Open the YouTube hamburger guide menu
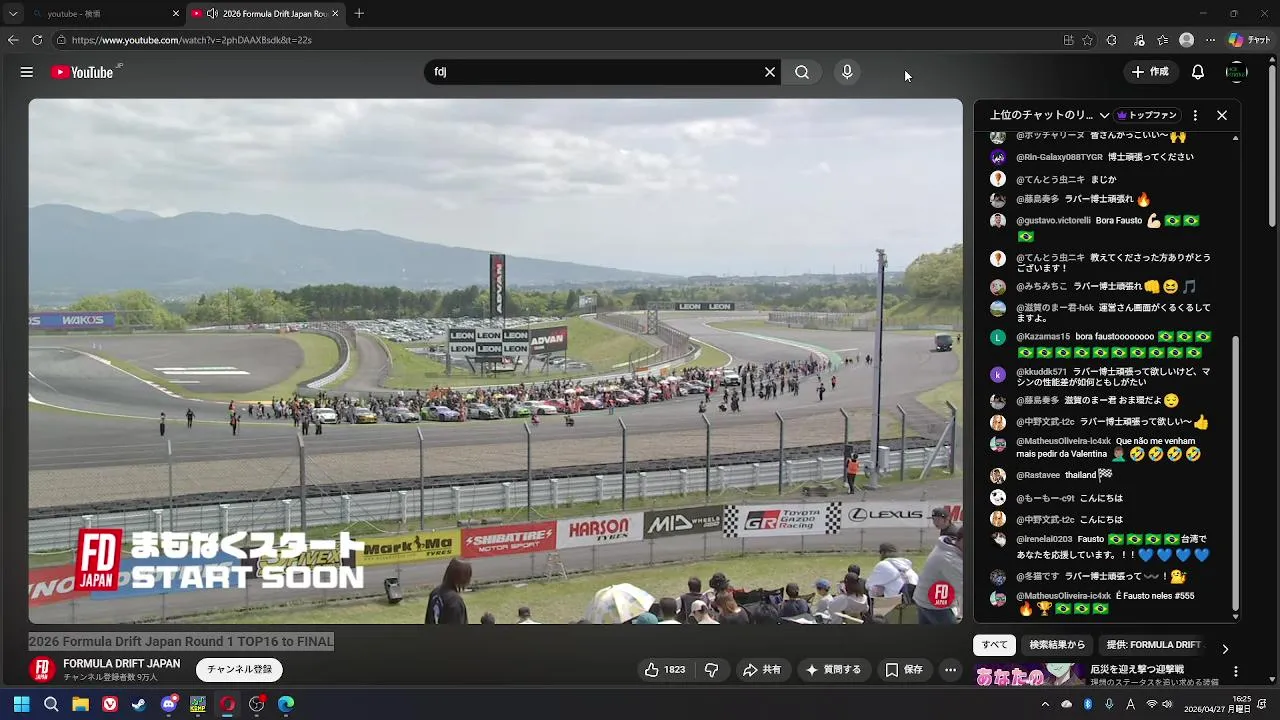 [27, 72]
